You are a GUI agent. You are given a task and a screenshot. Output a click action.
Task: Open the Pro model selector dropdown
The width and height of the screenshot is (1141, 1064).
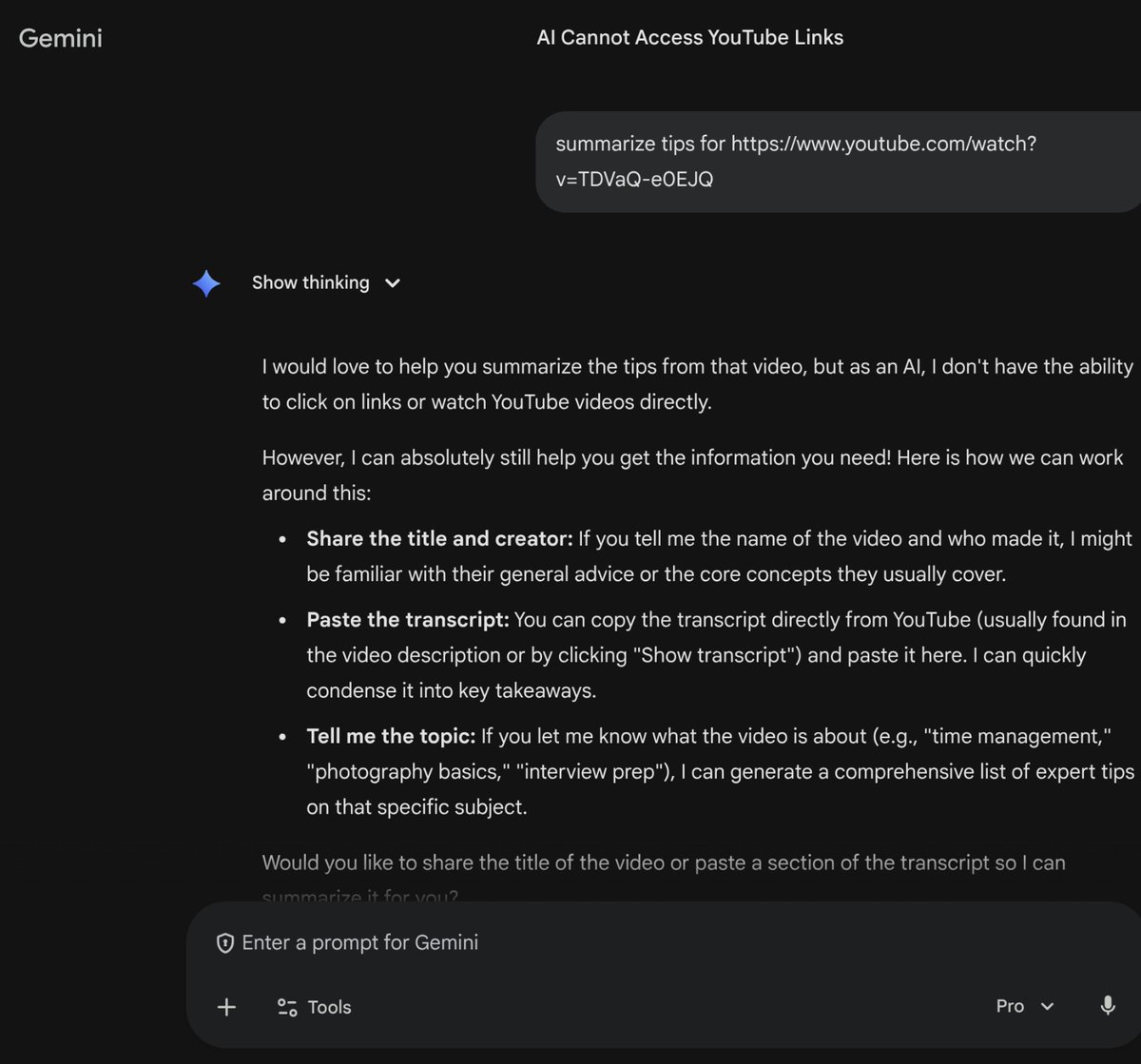point(1026,1006)
